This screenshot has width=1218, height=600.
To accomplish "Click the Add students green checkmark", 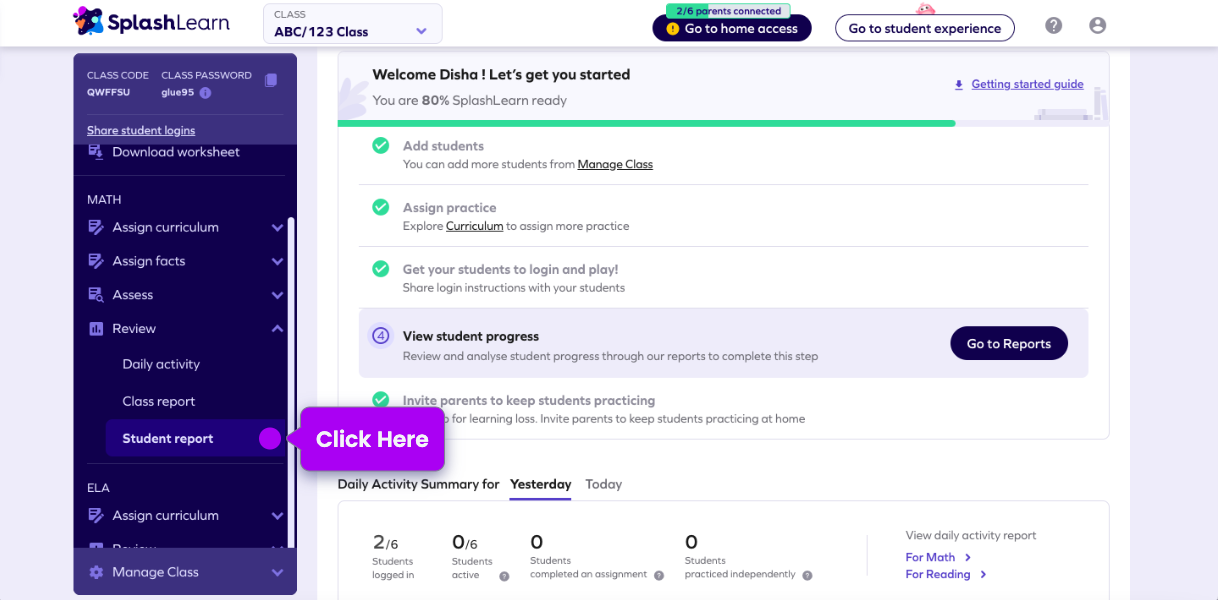I will pos(380,146).
